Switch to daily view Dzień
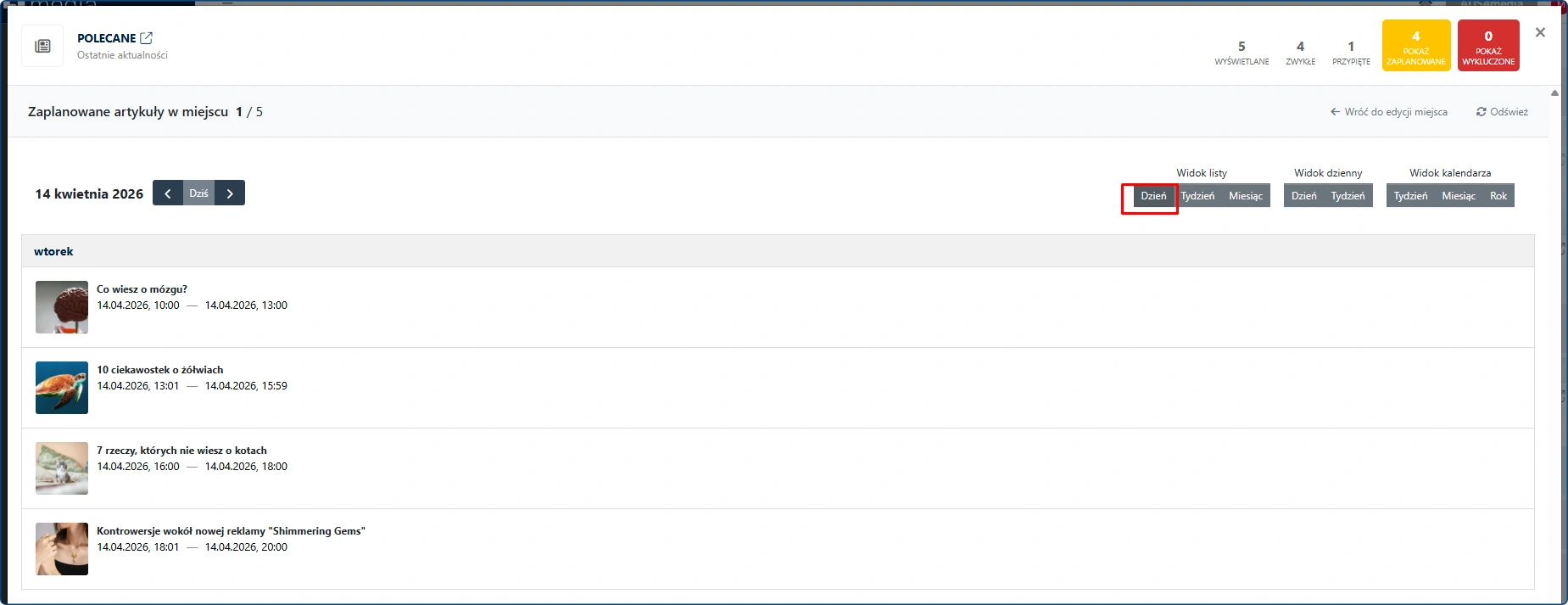This screenshot has height=605, width=1568. pyautogui.click(x=1303, y=196)
